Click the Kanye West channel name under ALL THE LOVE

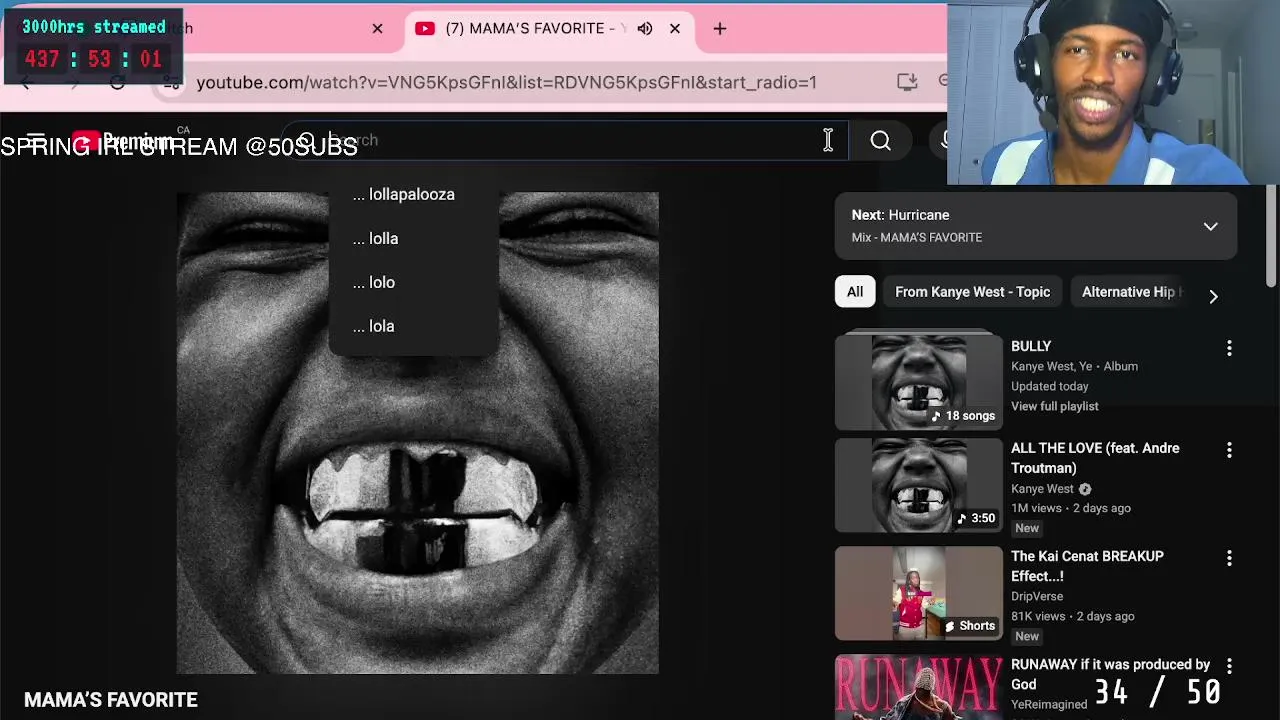pos(1042,489)
